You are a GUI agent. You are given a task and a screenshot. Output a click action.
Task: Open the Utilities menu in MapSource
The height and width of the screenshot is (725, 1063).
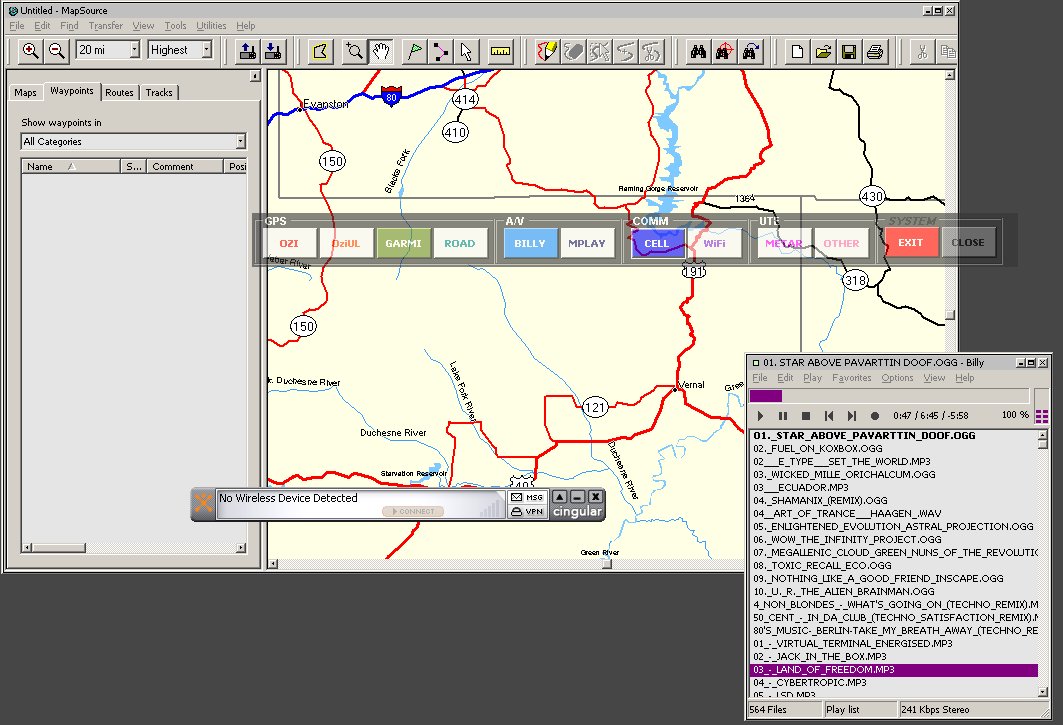tap(211, 26)
